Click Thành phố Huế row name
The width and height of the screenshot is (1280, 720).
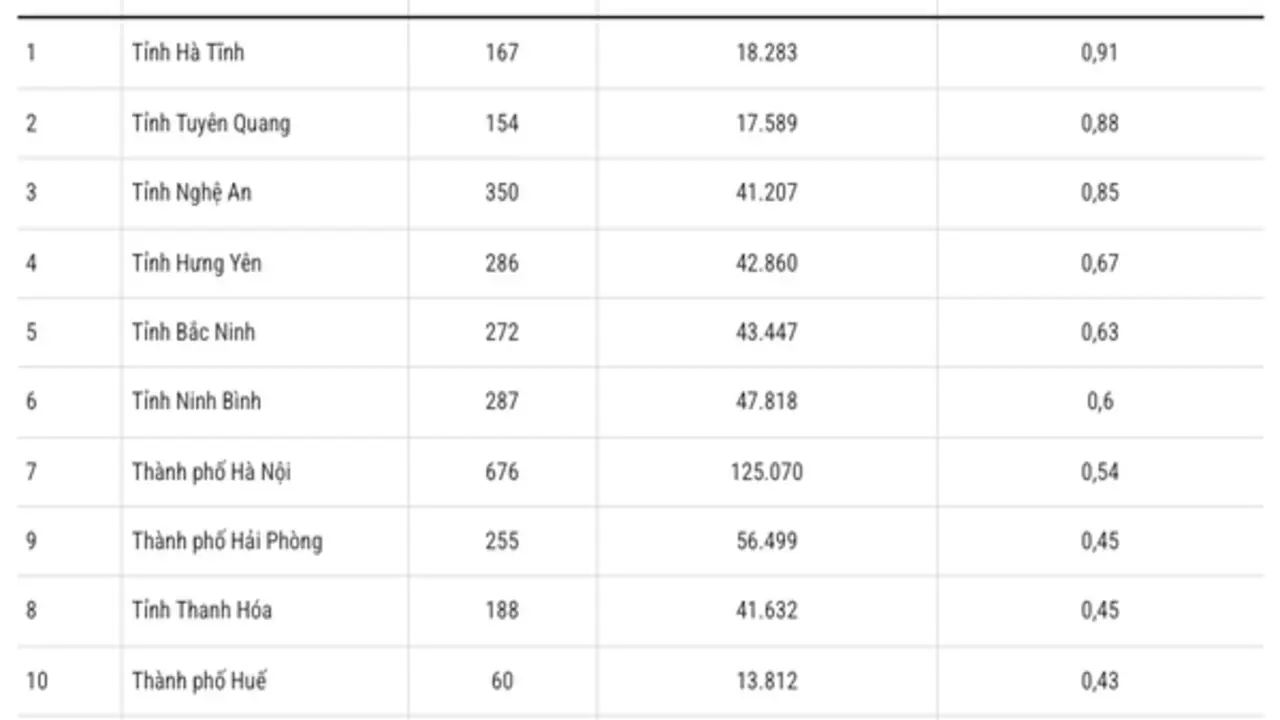coord(199,681)
